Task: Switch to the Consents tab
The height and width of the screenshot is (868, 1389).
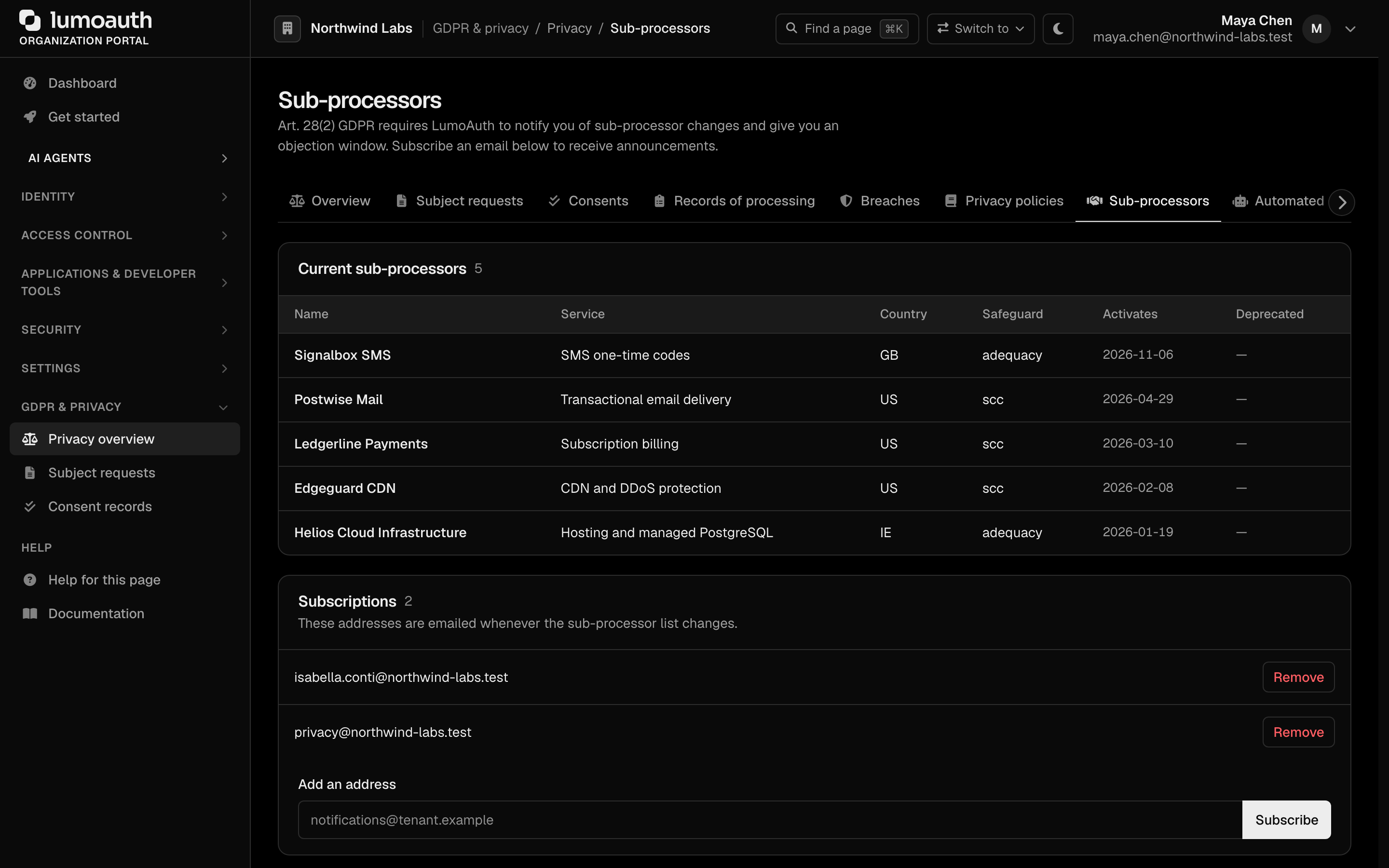Action: [588, 201]
